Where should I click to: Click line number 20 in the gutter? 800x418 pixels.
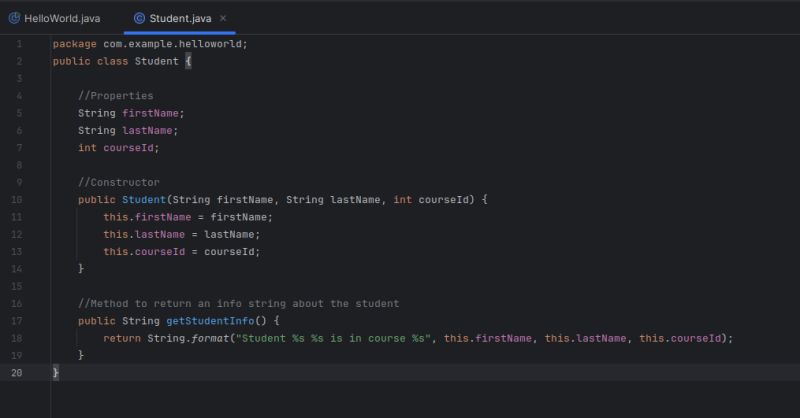click(17, 373)
